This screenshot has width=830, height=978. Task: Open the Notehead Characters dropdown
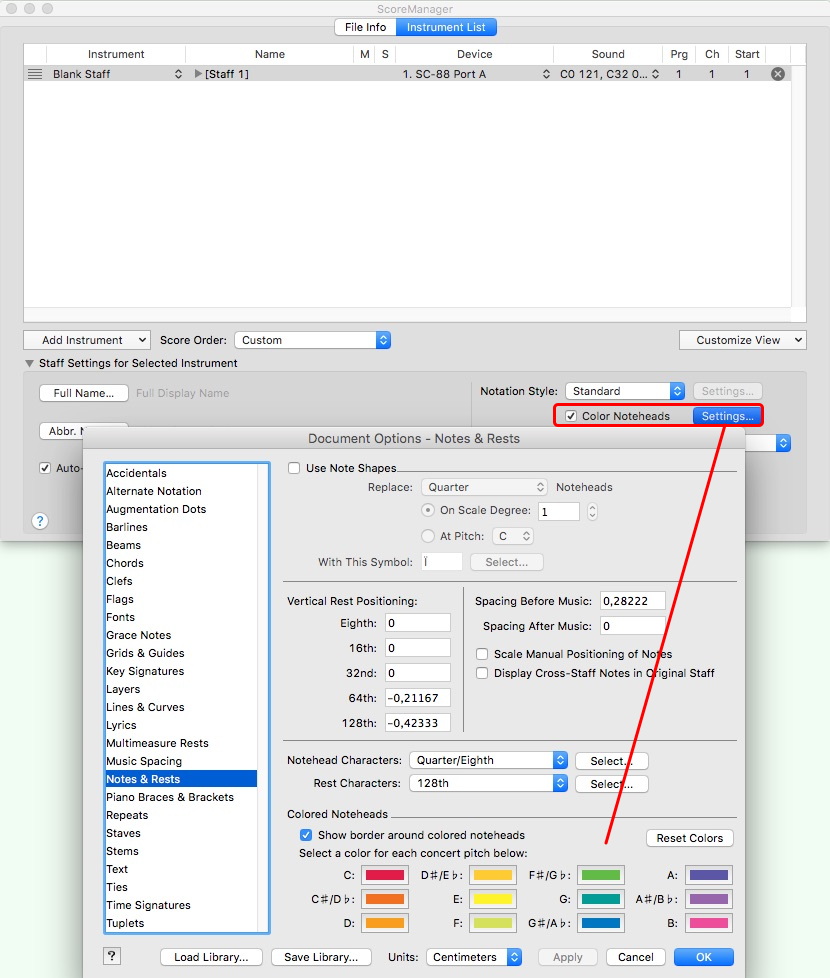[488, 760]
